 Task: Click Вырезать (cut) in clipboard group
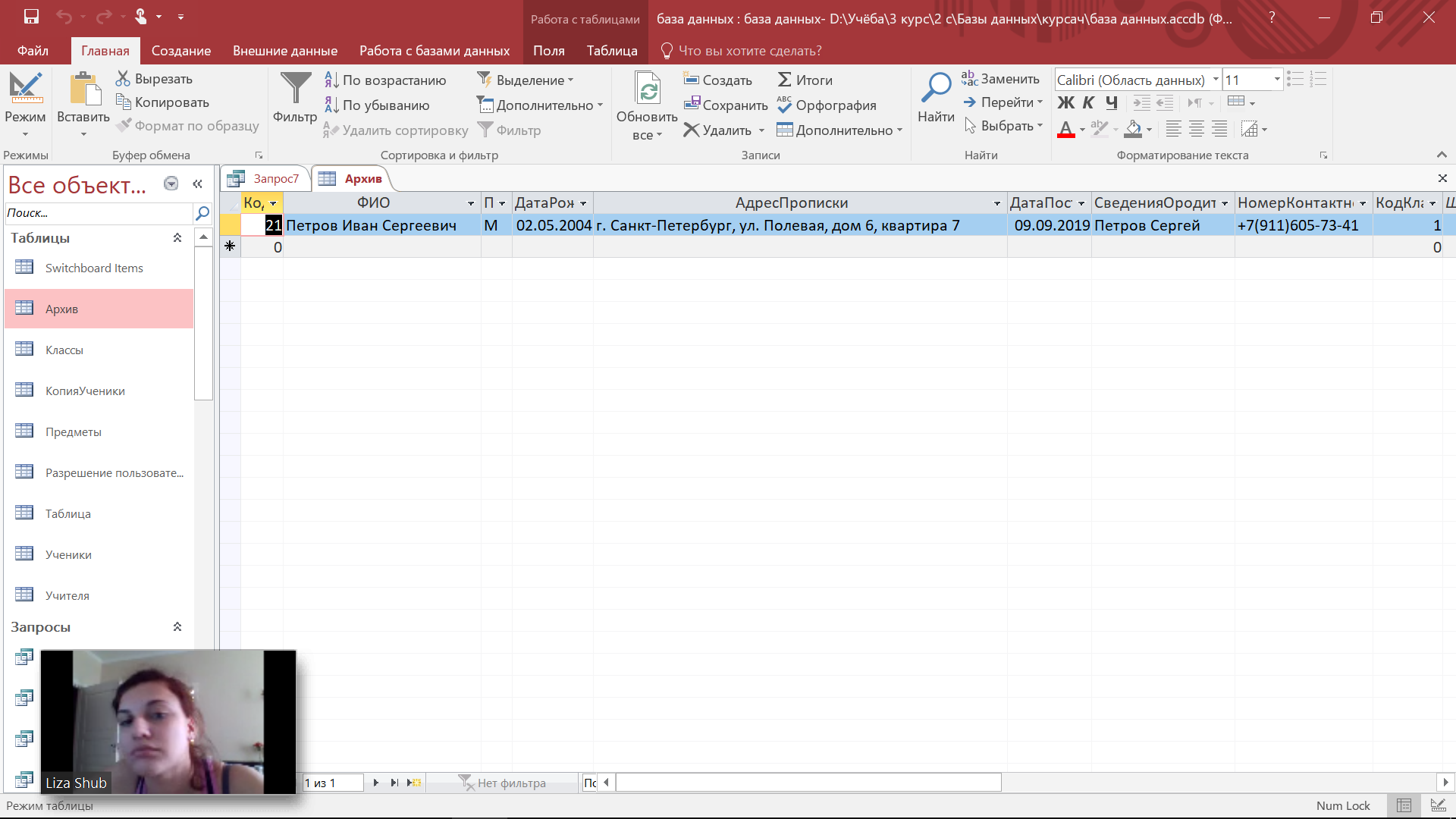coord(154,79)
